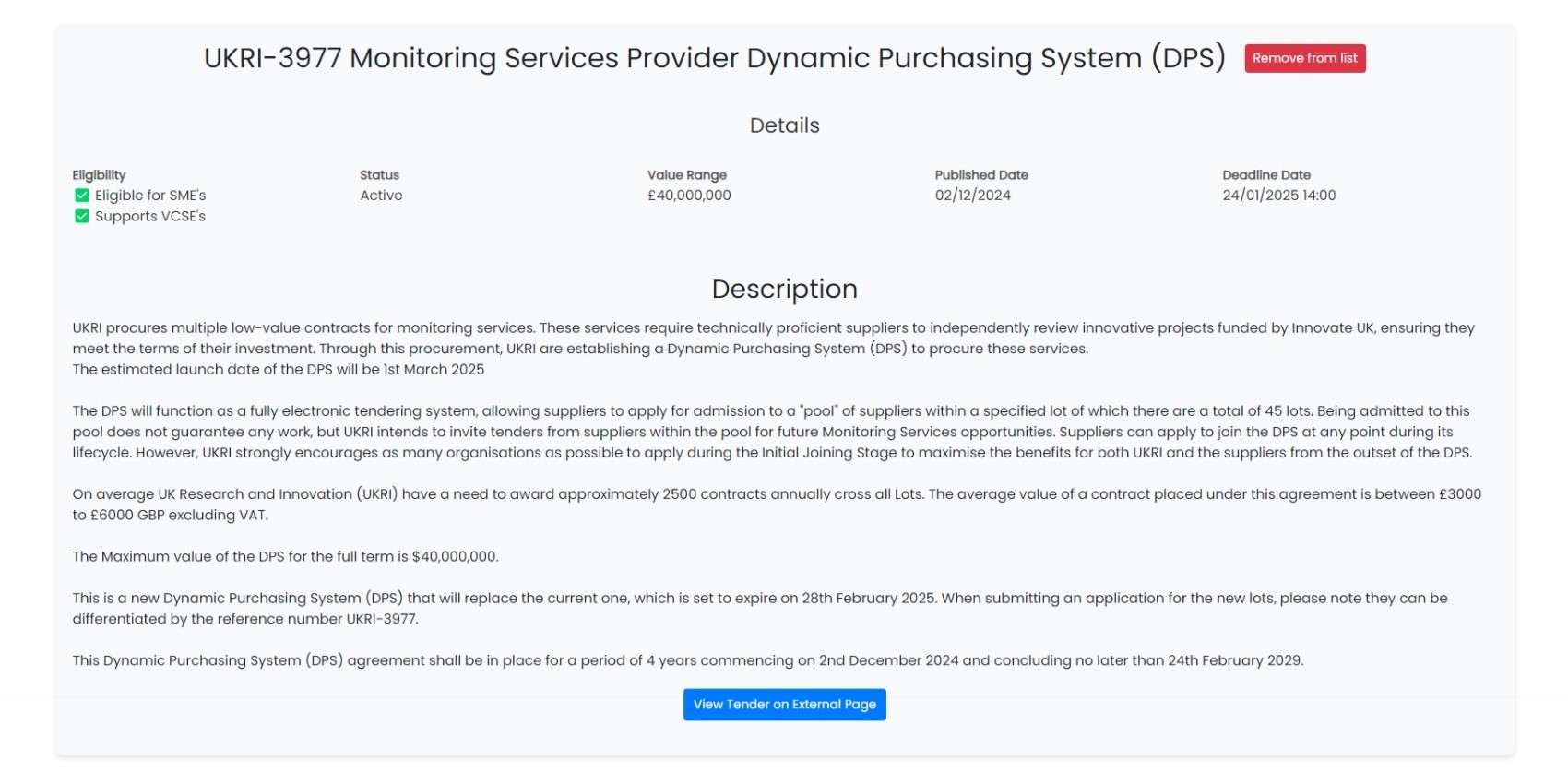Select the 24/01/2025 14:00 deadline
The image size is (1568, 784).
point(1279,196)
